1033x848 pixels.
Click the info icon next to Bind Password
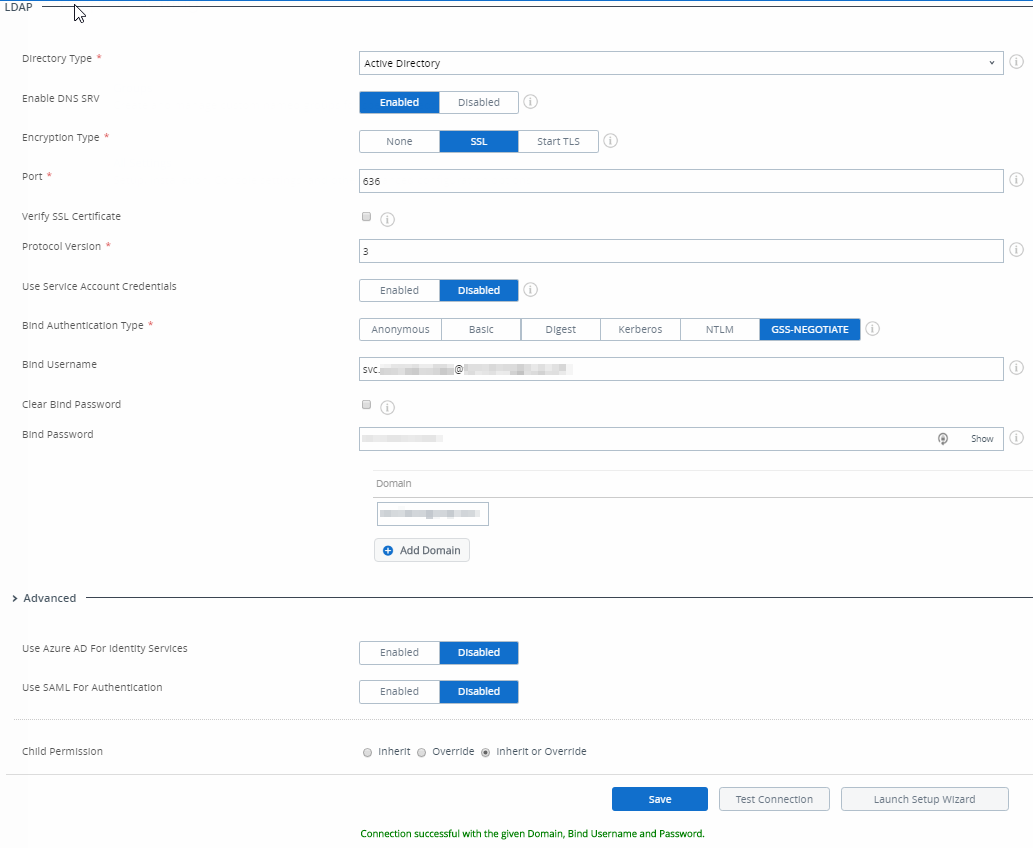[1016, 438]
